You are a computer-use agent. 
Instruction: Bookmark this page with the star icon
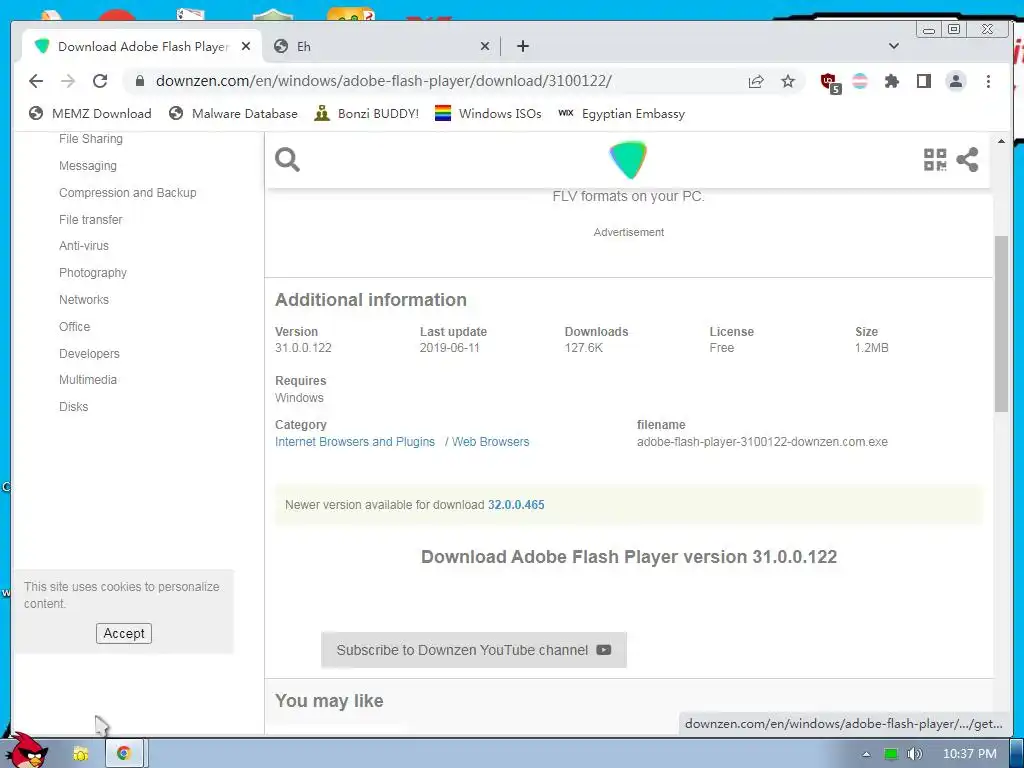[x=788, y=81]
